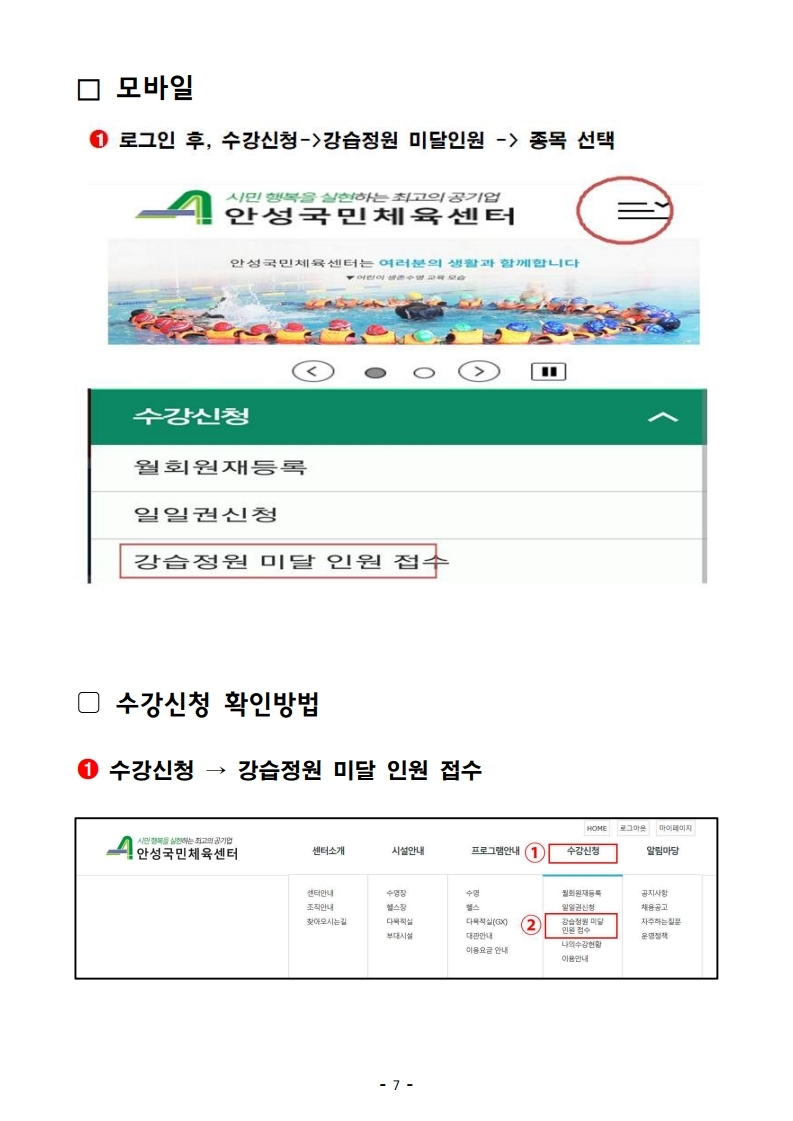Click the 마이페이지 button
This screenshot has height=1121, width=793.
(x=675, y=828)
